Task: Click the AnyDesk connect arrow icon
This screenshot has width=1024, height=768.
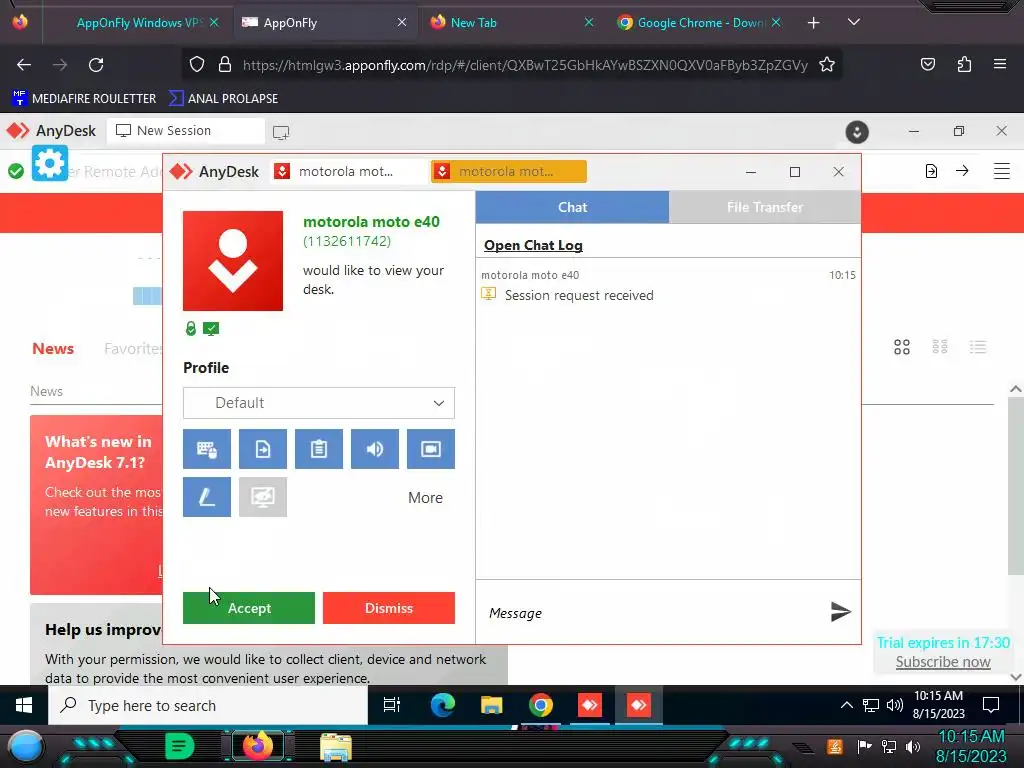Action: coord(962,171)
